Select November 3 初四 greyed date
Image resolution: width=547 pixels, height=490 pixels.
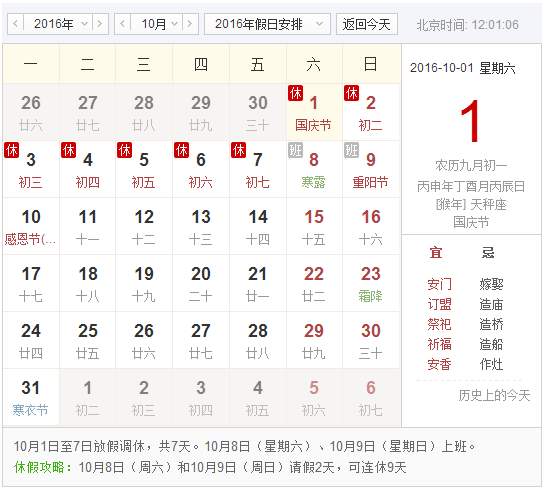pyautogui.click(x=201, y=397)
